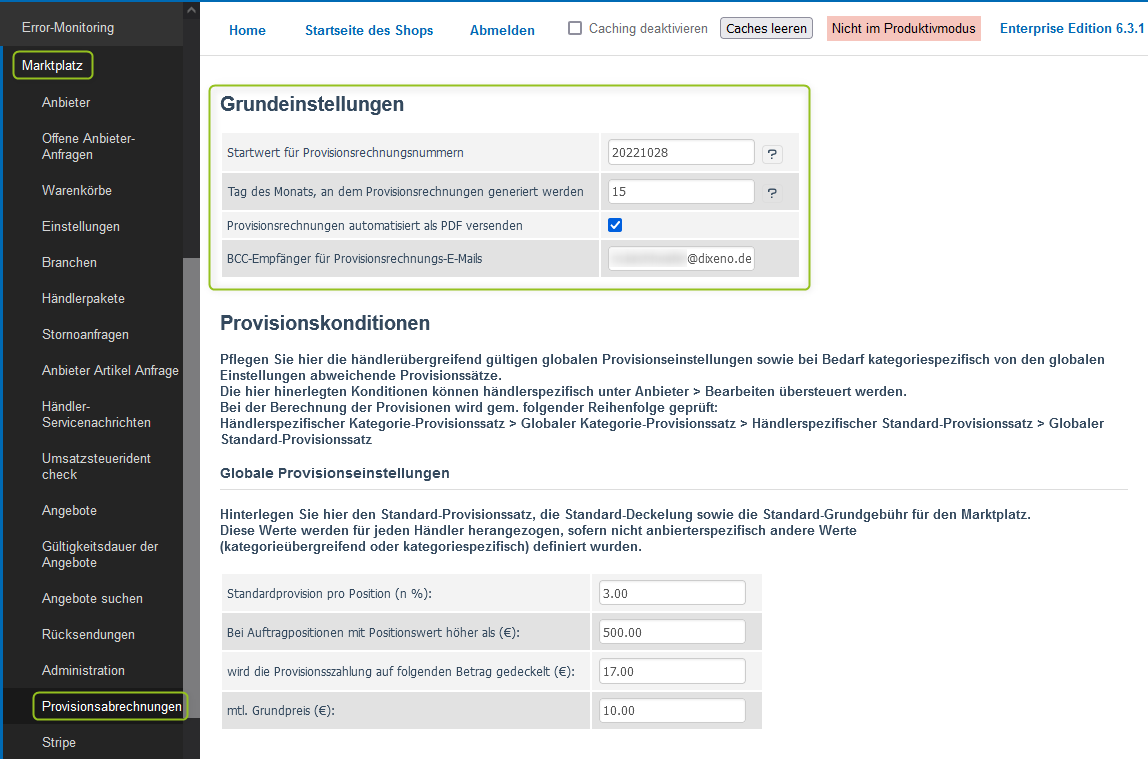Select Angebote suchen menu item
The width and height of the screenshot is (1148, 759).
click(92, 598)
